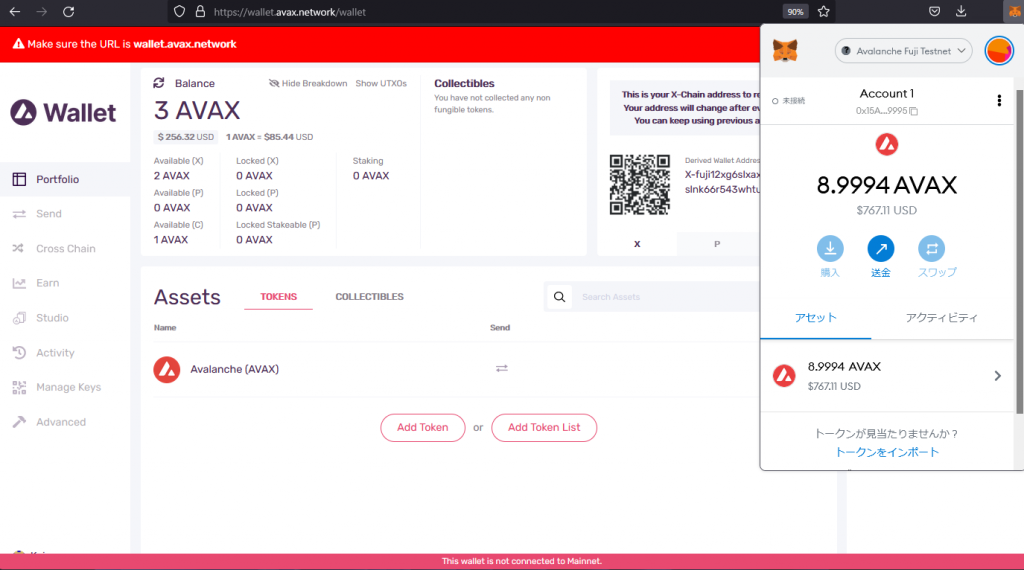Click the browser reload button

pos(68,12)
